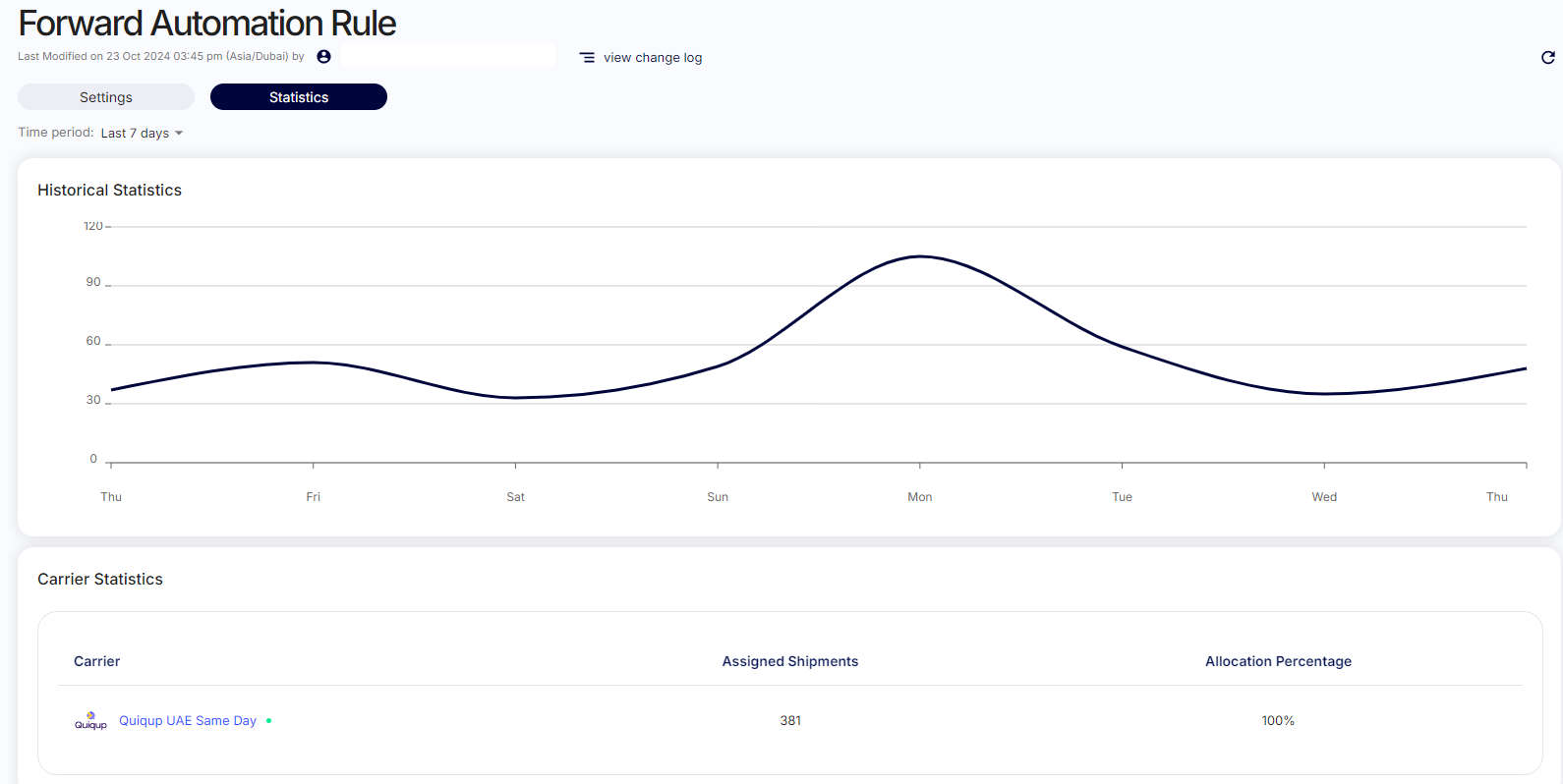Viewport: 1563px width, 784px height.
Task: Open the view change log link
Action: click(x=653, y=58)
